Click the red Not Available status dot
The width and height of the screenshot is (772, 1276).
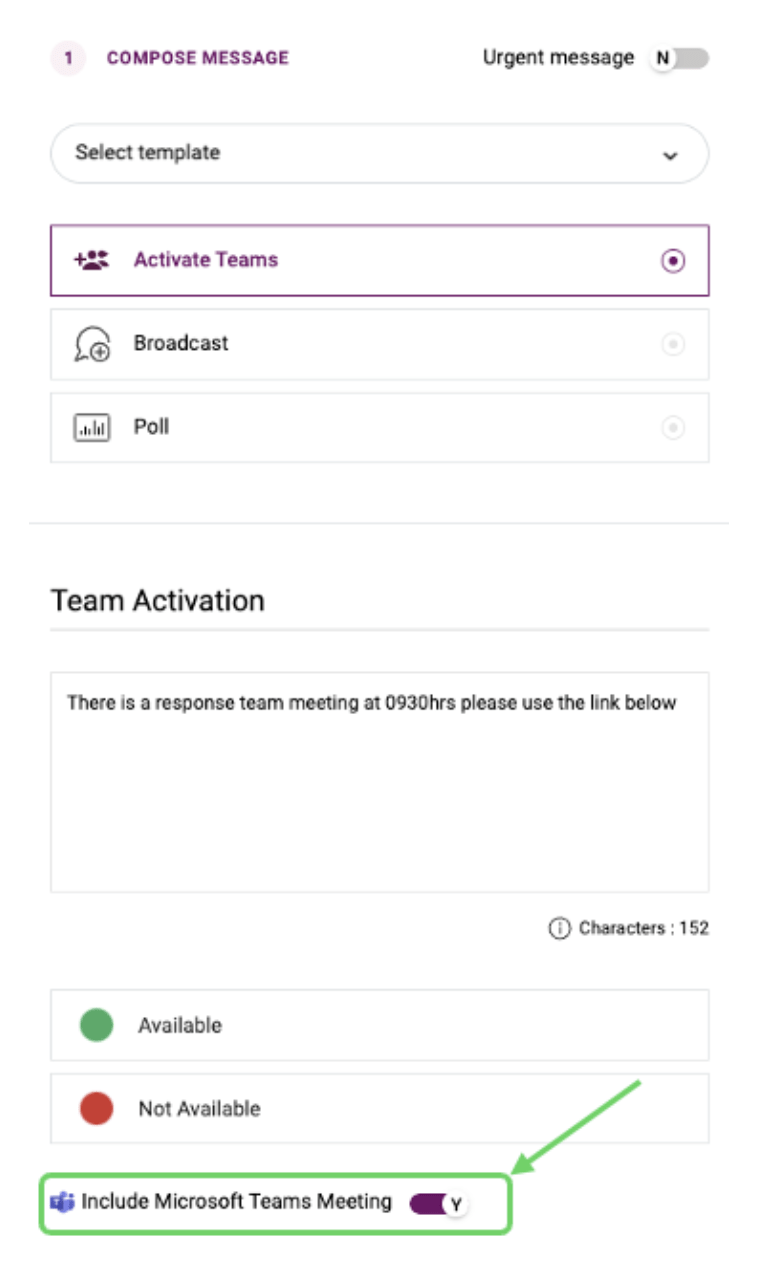tap(96, 1108)
